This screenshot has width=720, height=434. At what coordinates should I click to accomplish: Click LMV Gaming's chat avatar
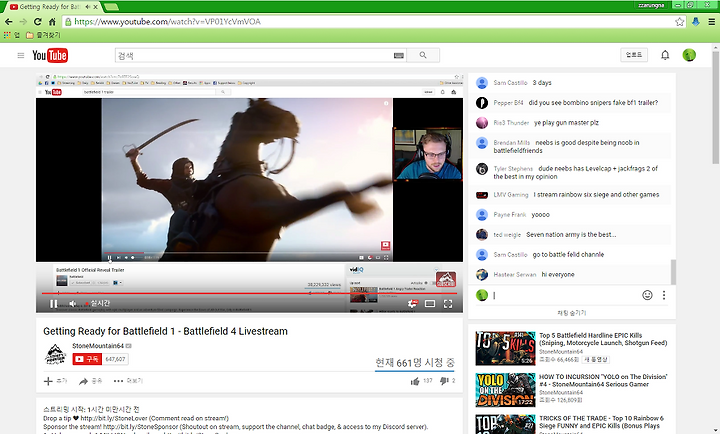pos(482,195)
